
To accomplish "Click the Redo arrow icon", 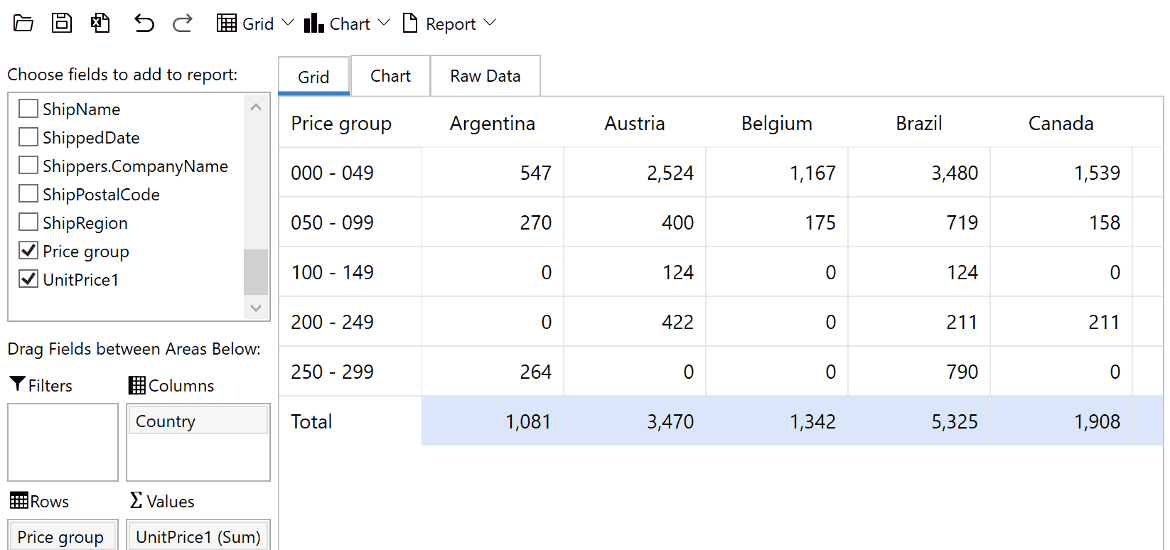I will pyautogui.click(x=182, y=23).
